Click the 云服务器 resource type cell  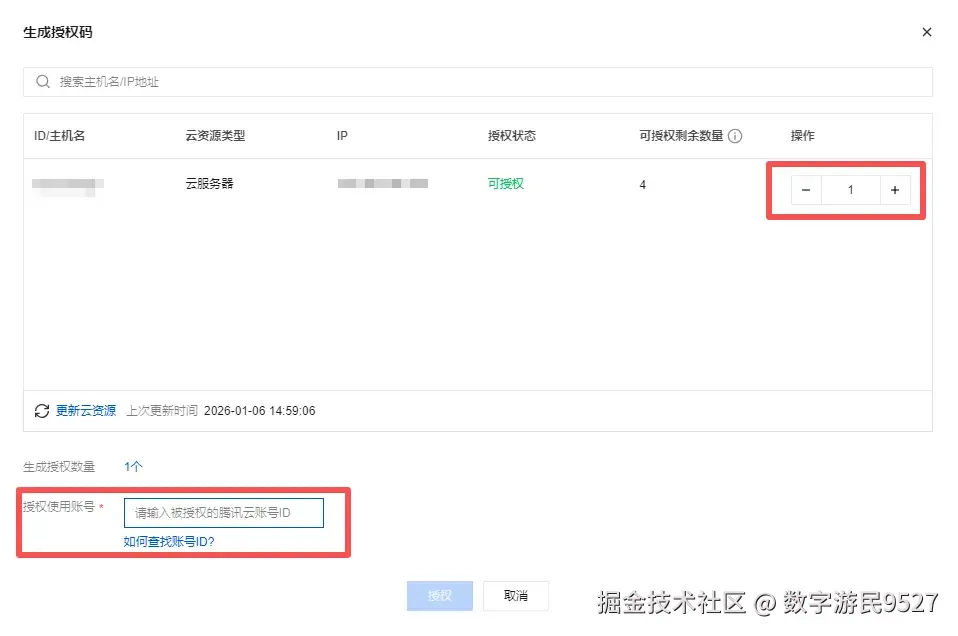[x=208, y=184]
